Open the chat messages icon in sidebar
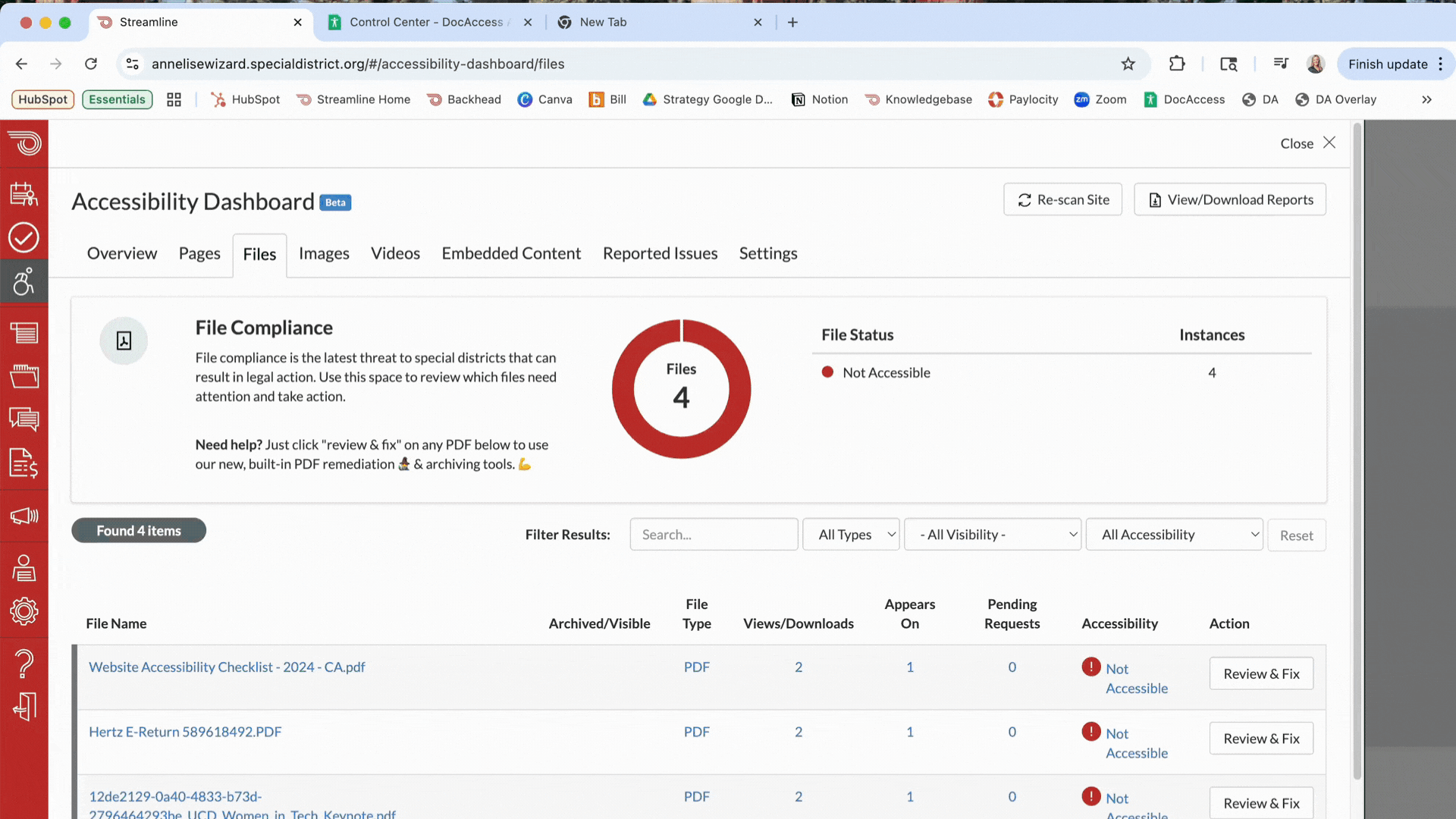Screen dimensions: 1456x819 [x=25, y=420]
